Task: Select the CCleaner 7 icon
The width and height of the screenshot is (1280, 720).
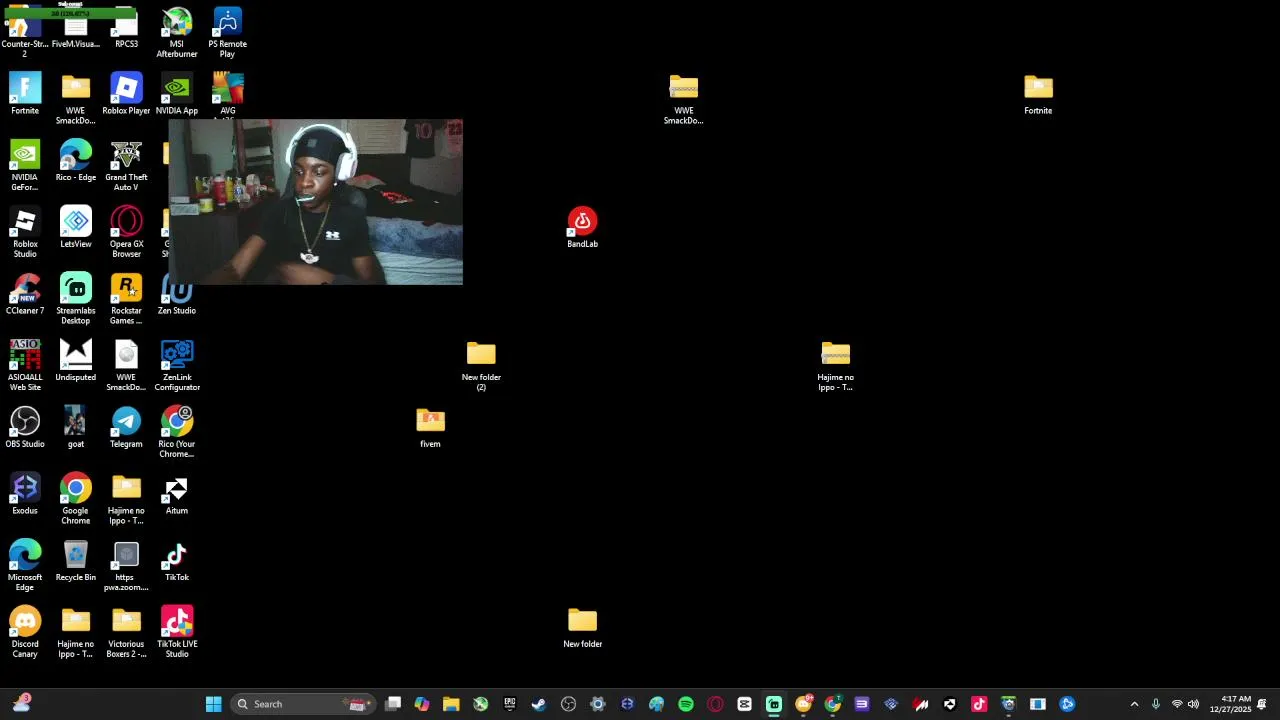Action: [x=25, y=295]
